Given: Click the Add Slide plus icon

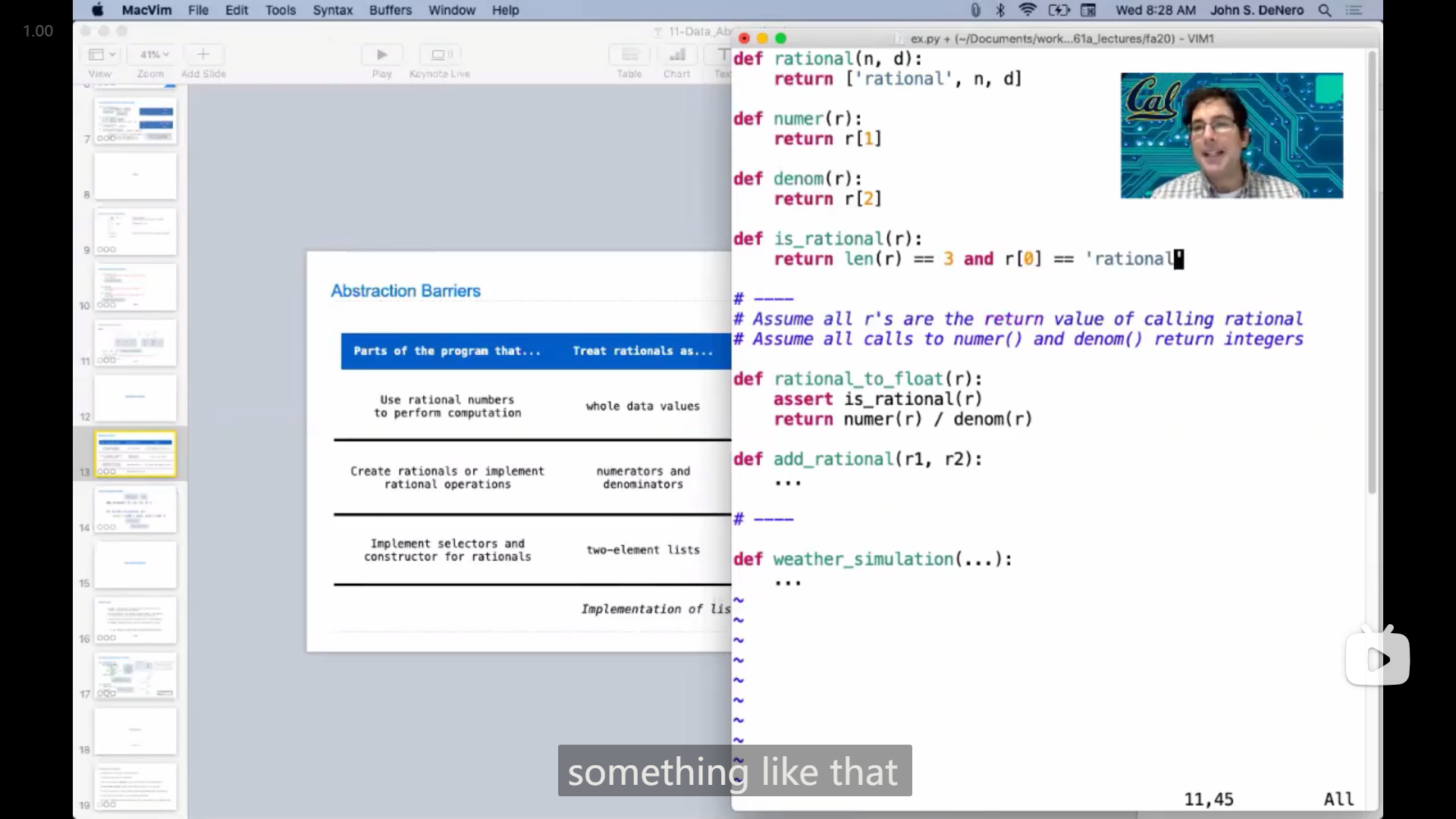Looking at the screenshot, I should [x=202, y=55].
